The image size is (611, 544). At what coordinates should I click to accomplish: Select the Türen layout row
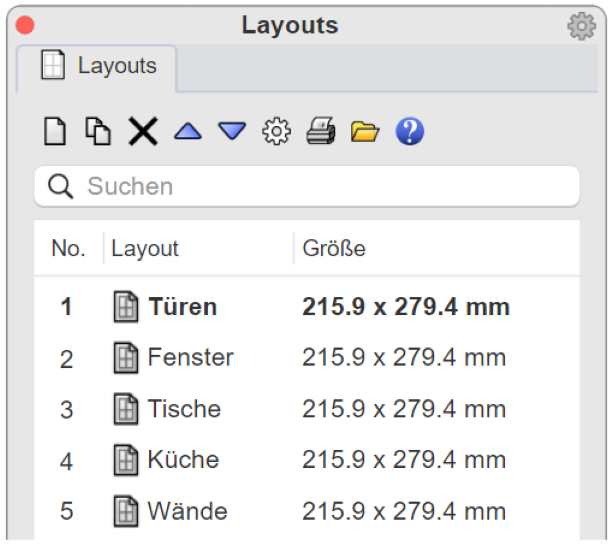tap(307, 307)
